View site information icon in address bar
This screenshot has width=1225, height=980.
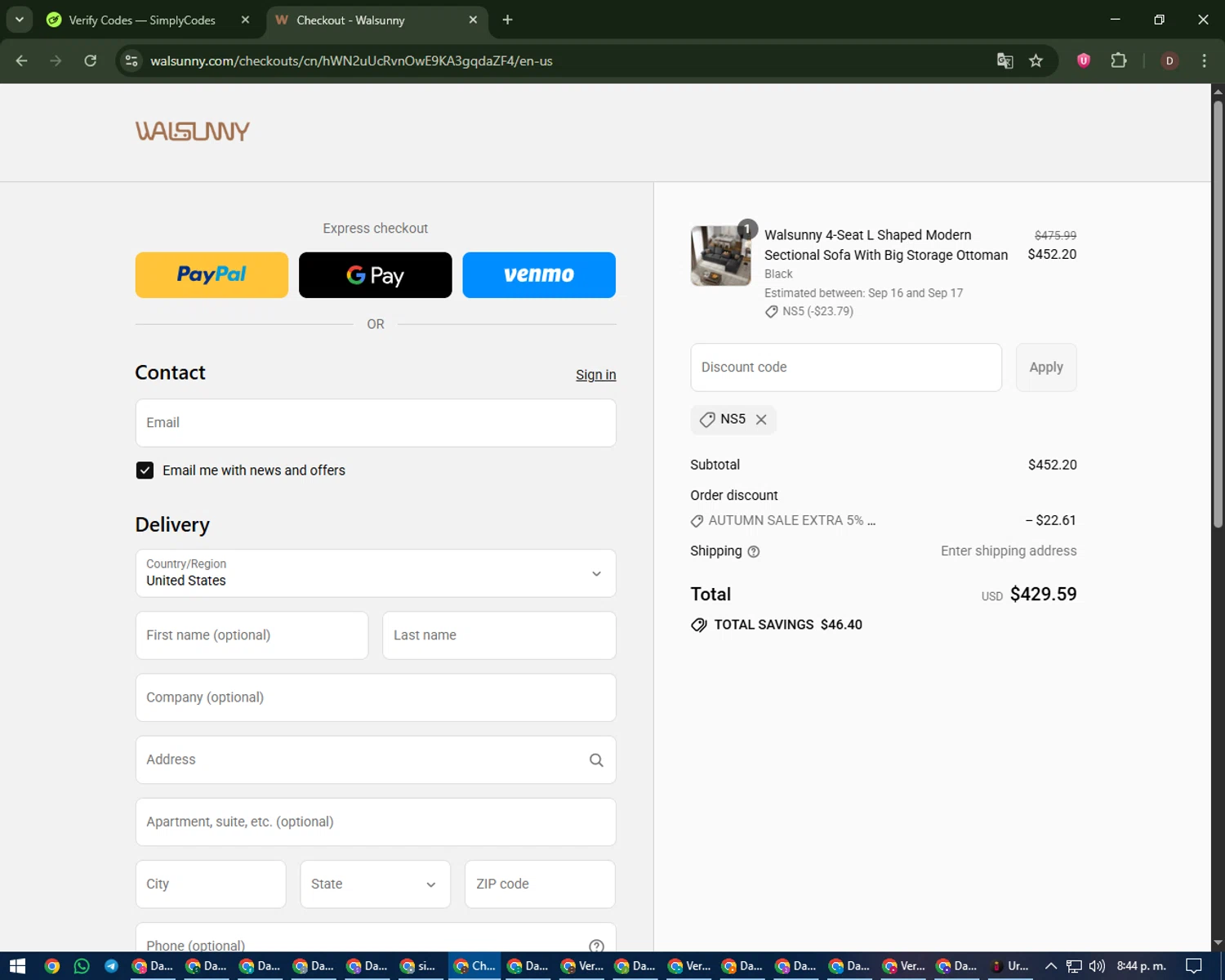[131, 60]
